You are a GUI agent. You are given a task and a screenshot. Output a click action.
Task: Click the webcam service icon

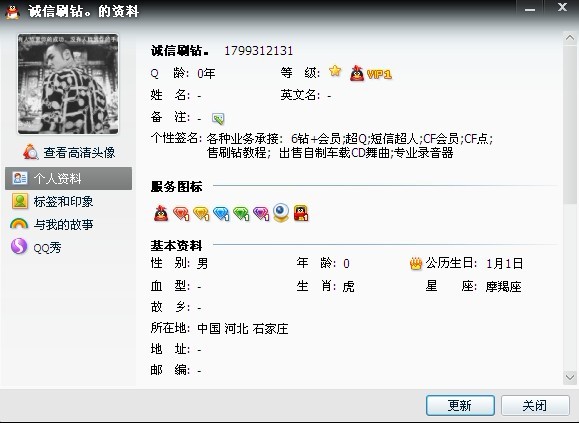click(281, 212)
